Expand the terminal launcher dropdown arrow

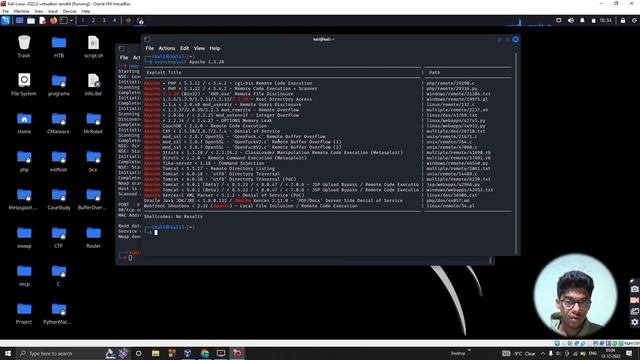pyautogui.click(x=71, y=20)
